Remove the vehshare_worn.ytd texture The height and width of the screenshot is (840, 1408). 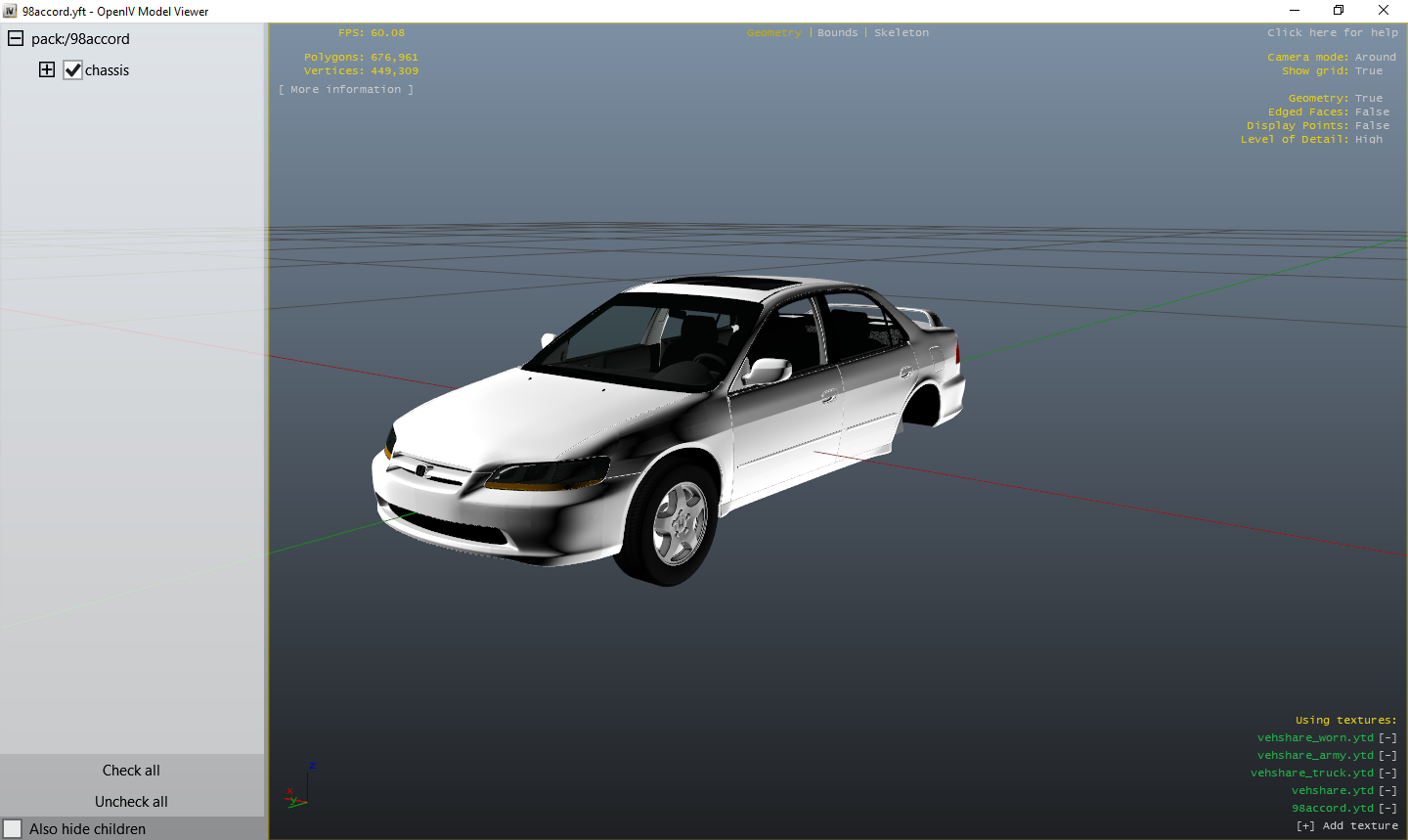tap(1387, 737)
